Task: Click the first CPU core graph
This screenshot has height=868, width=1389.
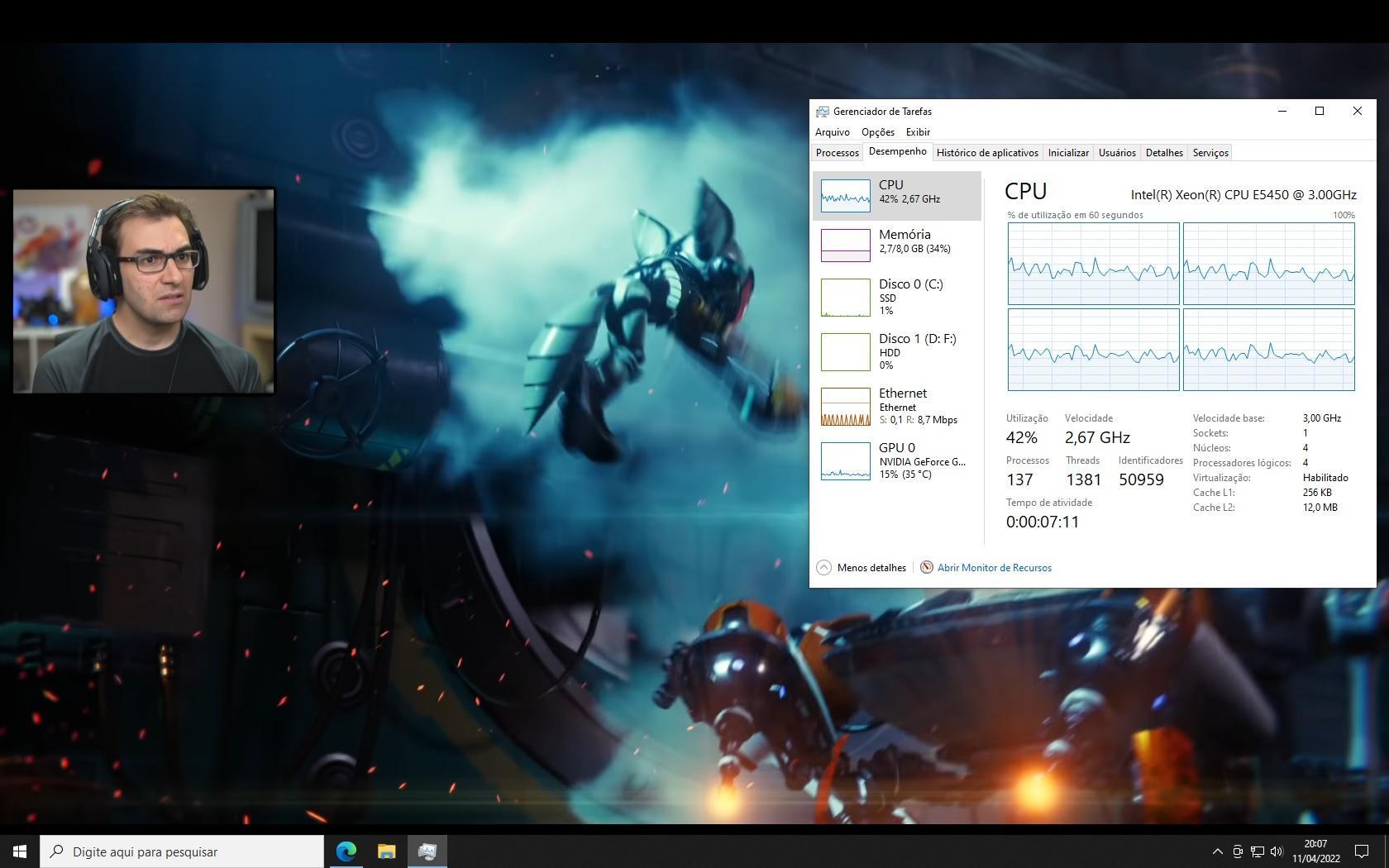Action: 1093,264
